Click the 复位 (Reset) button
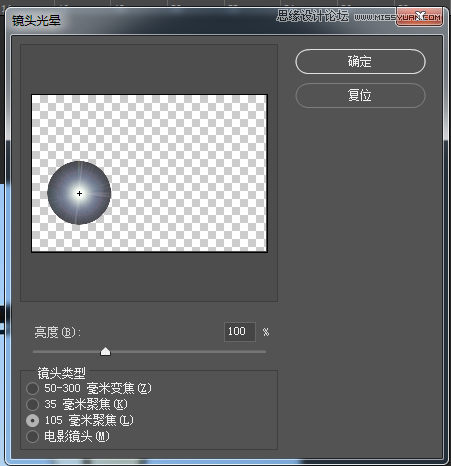The width and height of the screenshot is (451, 466). click(360, 95)
